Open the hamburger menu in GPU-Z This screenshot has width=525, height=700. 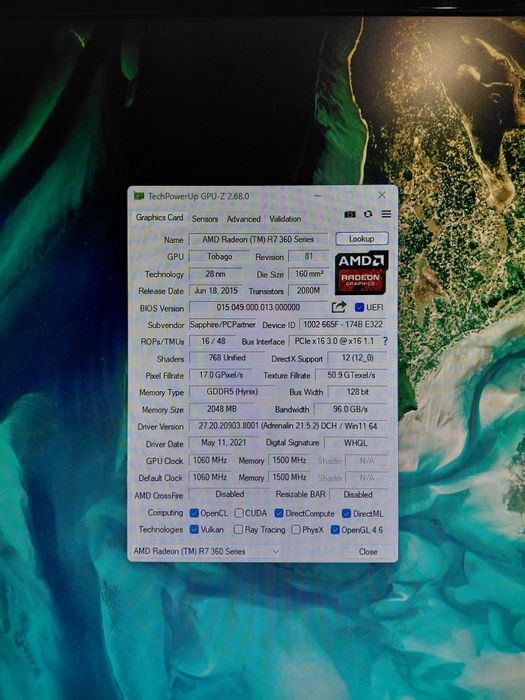click(386, 214)
